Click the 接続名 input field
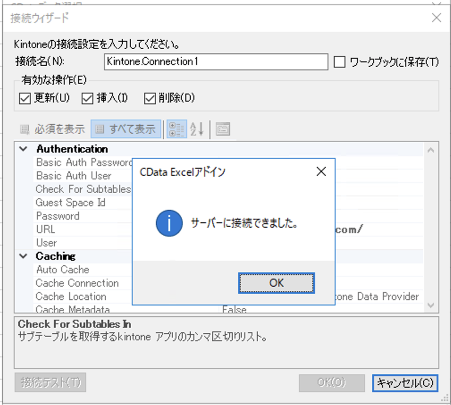This screenshot has width=451, height=405. (216, 62)
